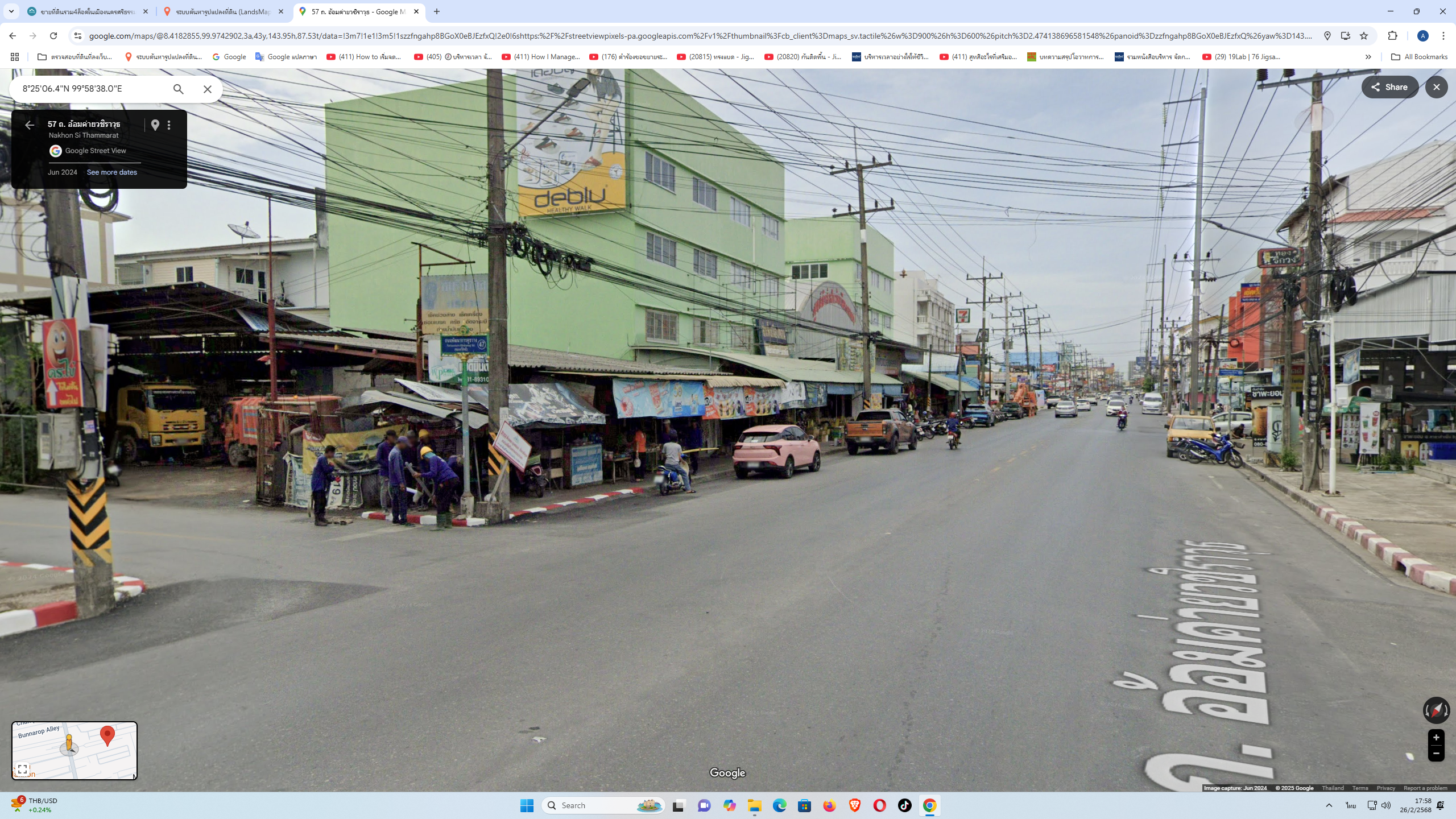Open a new browser tab

(x=437, y=11)
